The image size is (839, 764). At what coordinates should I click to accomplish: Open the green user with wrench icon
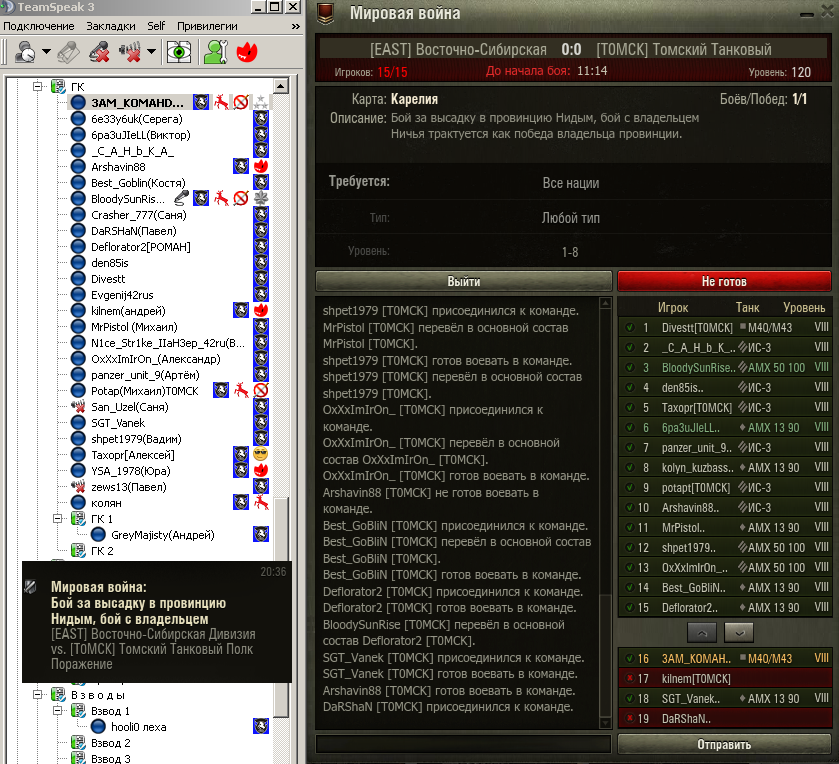[x=216, y=52]
